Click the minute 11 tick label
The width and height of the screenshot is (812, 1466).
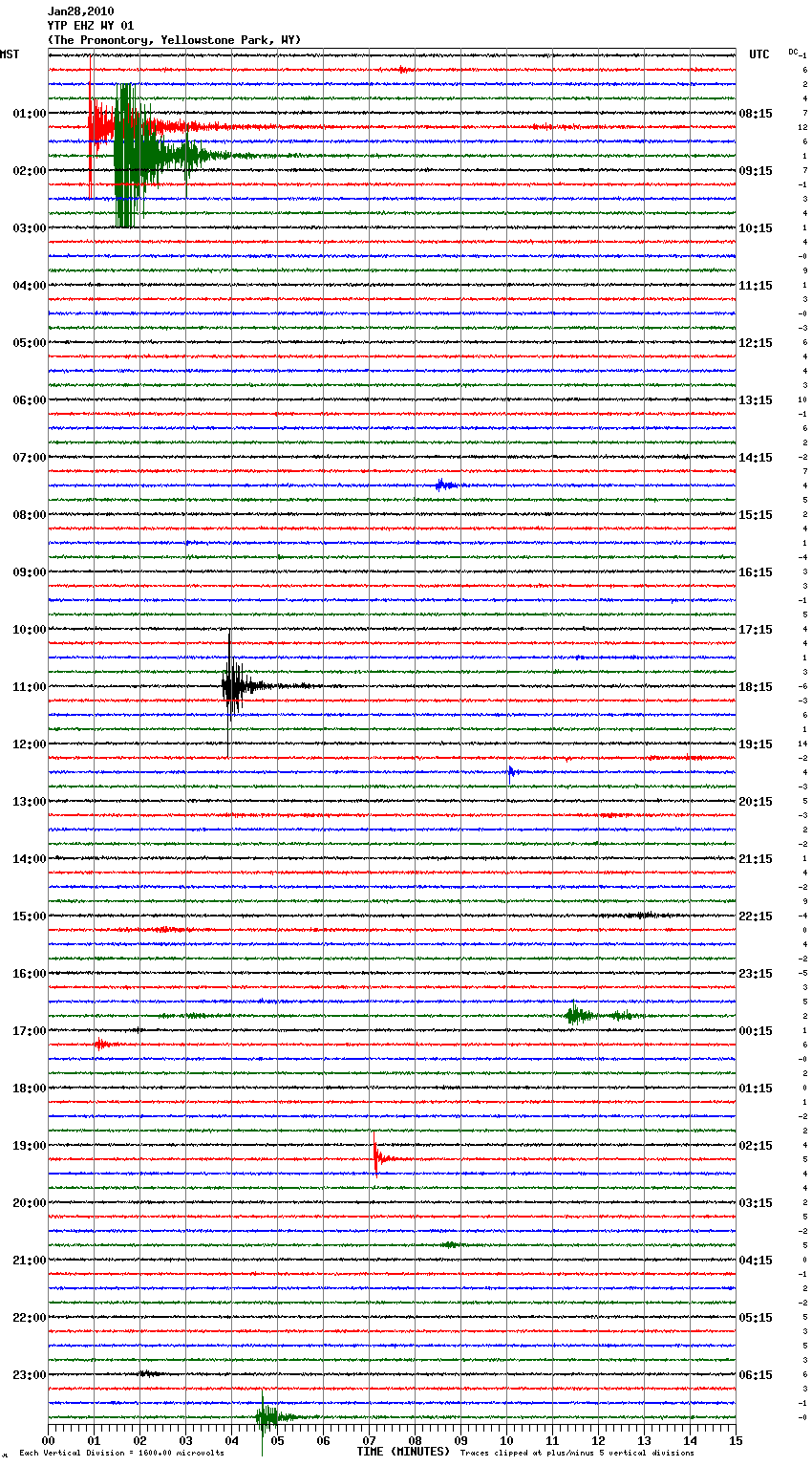point(552,1439)
